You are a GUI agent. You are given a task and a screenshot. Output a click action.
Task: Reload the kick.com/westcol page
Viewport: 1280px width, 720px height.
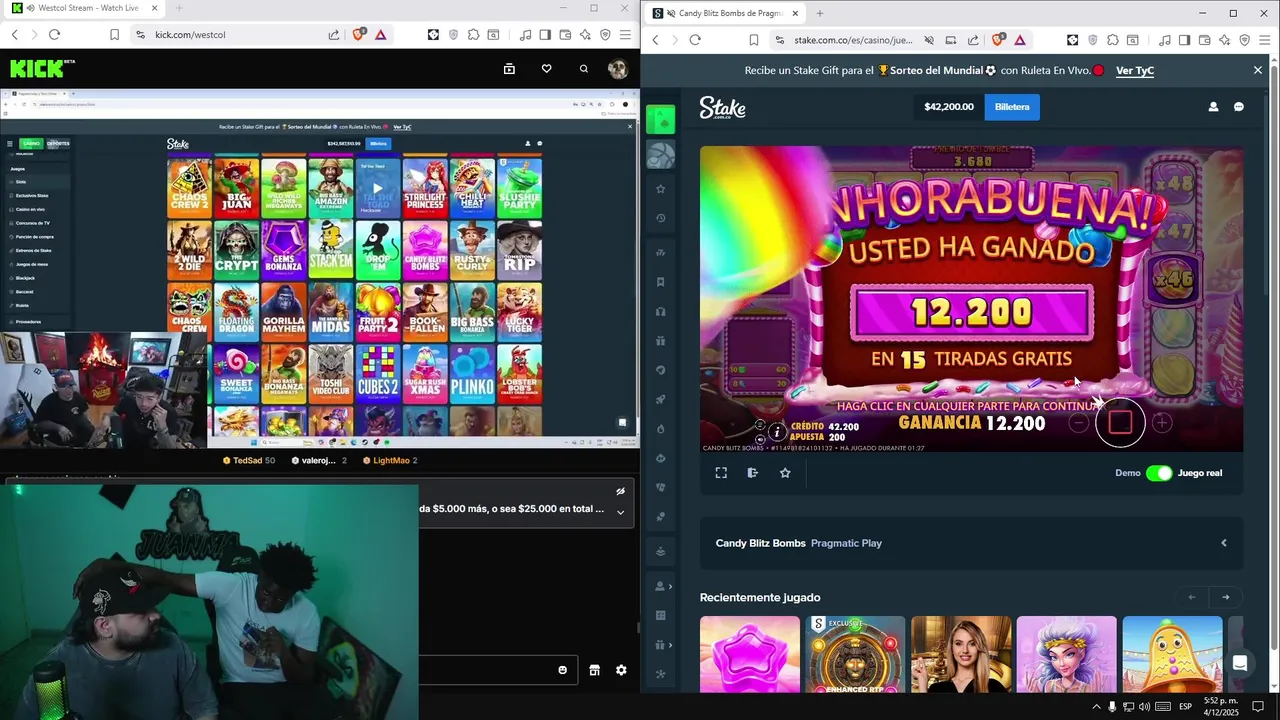[x=54, y=34]
